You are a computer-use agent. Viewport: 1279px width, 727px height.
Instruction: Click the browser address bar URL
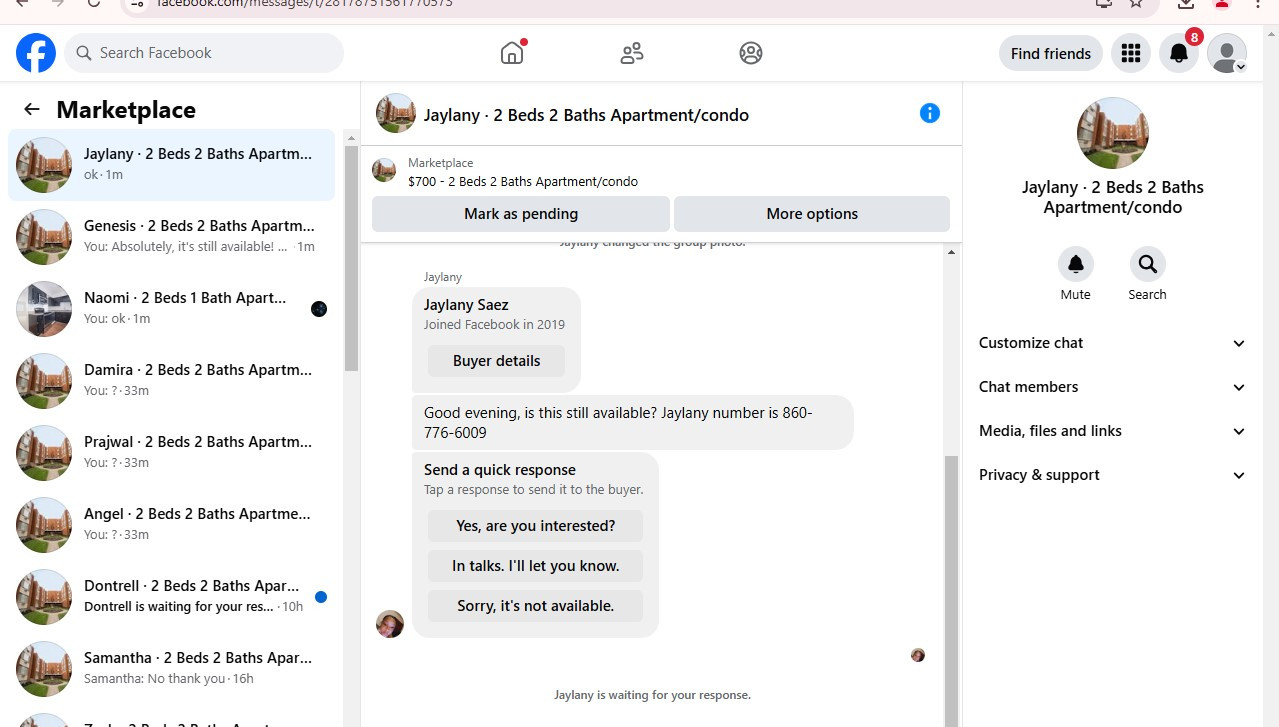[305, 3]
